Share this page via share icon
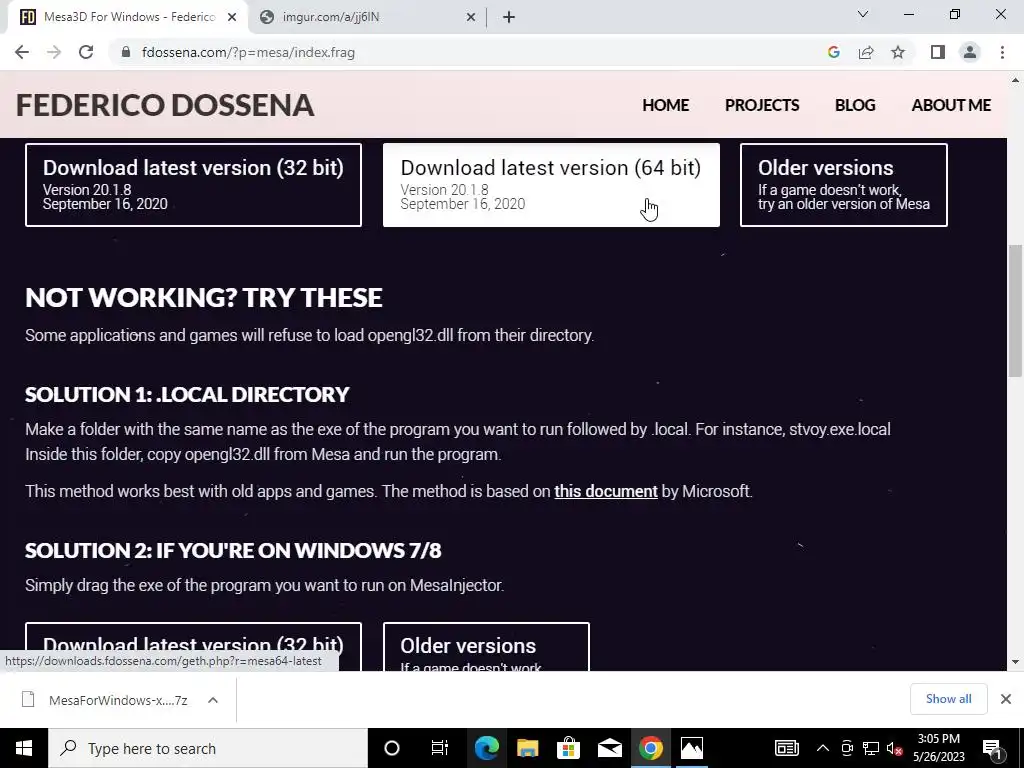The image size is (1024, 768). click(x=866, y=52)
